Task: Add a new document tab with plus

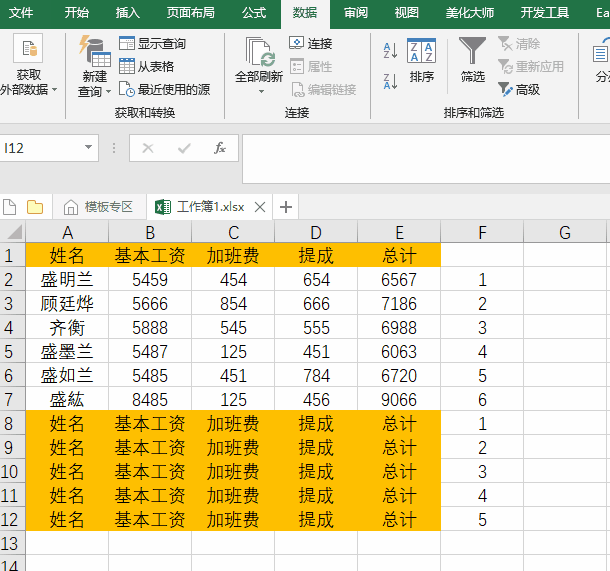Action: (286, 207)
